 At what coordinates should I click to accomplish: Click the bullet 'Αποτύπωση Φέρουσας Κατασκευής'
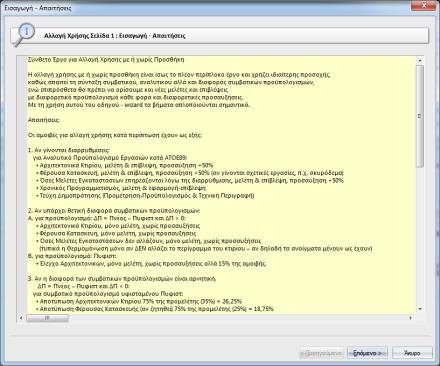tap(155, 309)
